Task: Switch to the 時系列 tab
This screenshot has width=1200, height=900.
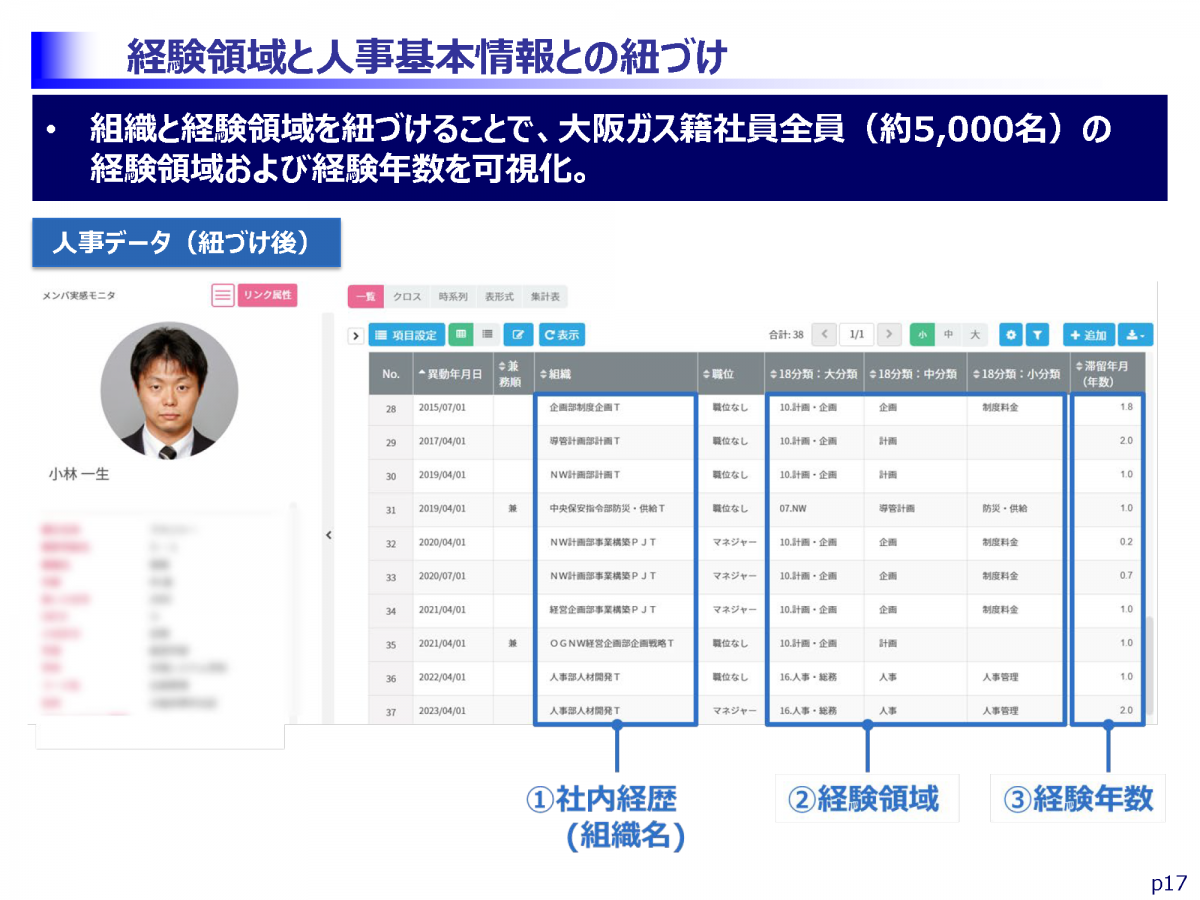Action: pyautogui.click(x=452, y=297)
